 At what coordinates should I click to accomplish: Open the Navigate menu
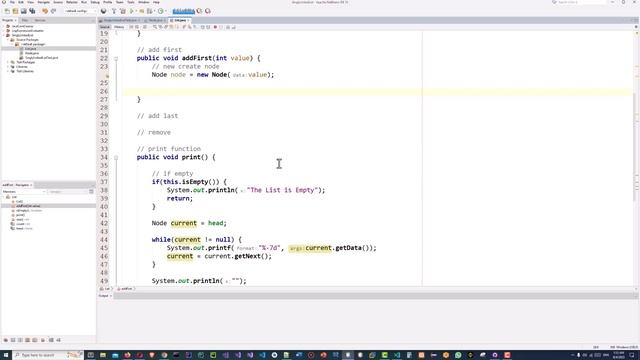pos(44,2)
